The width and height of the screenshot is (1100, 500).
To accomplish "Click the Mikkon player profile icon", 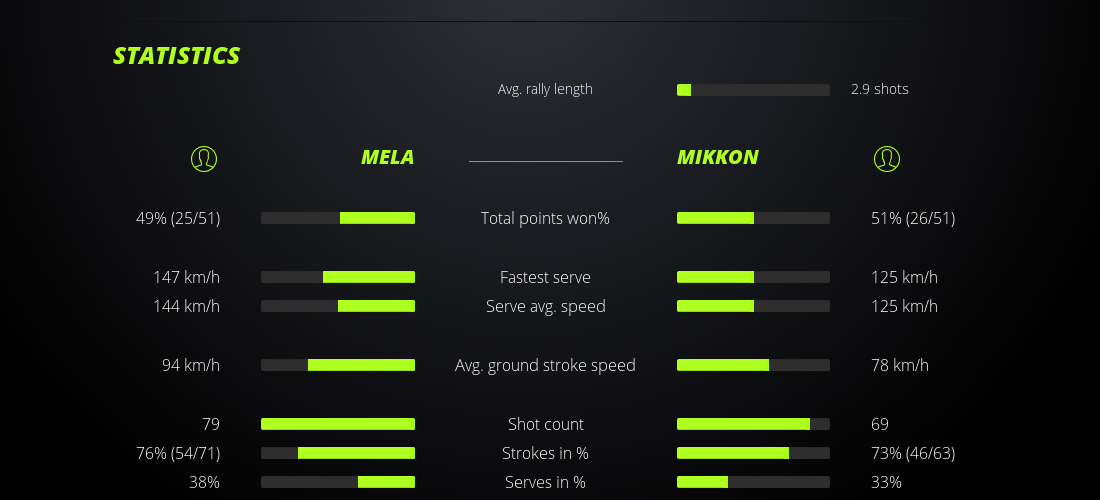I will click(x=886, y=158).
